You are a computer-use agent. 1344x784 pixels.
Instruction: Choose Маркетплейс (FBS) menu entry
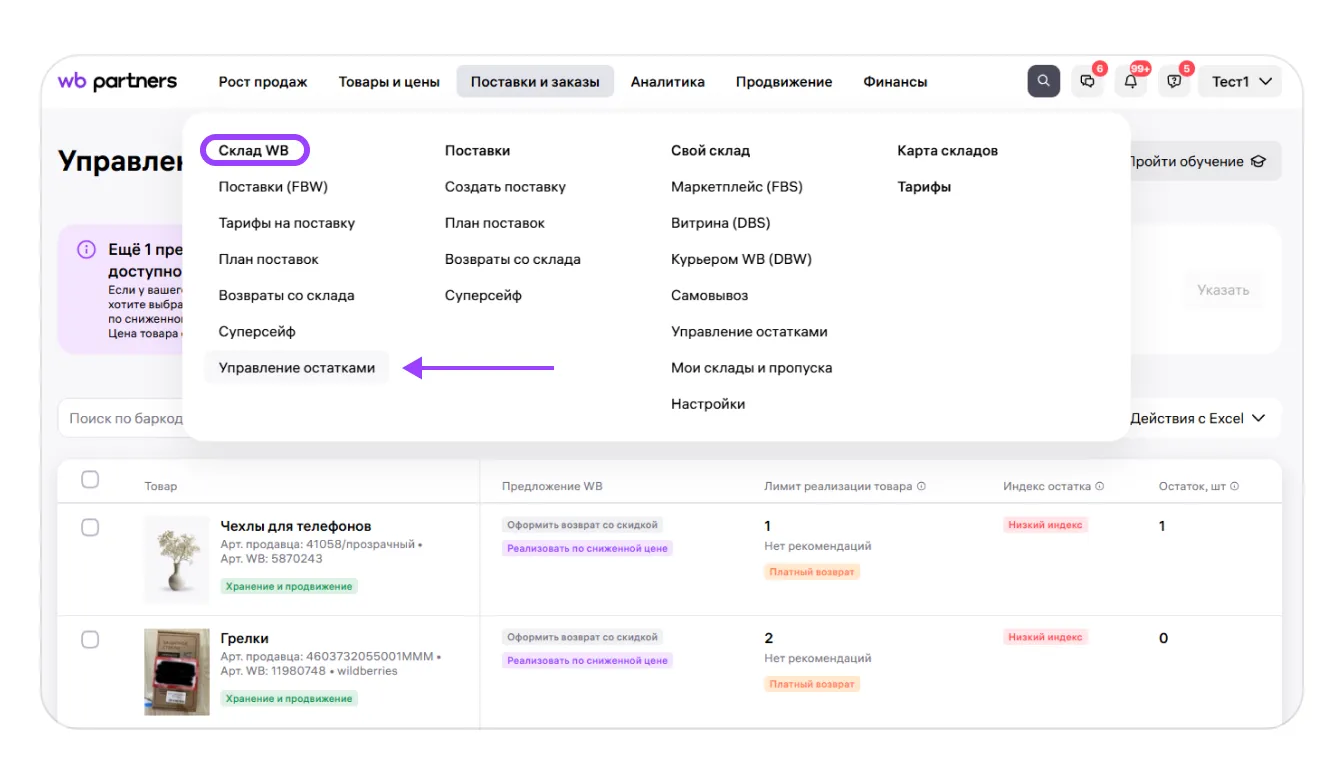[736, 187]
